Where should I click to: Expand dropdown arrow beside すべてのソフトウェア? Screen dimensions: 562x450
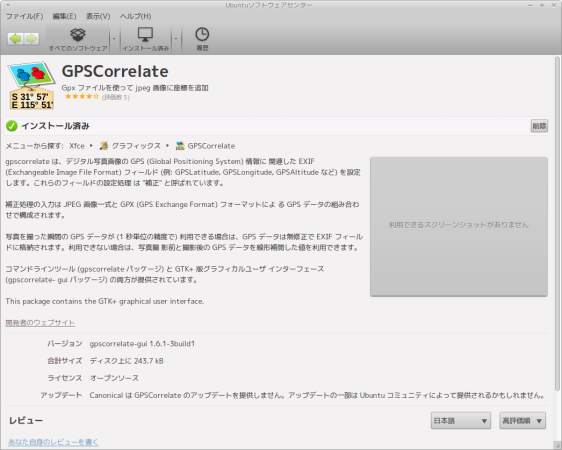(x=114, y=39)
